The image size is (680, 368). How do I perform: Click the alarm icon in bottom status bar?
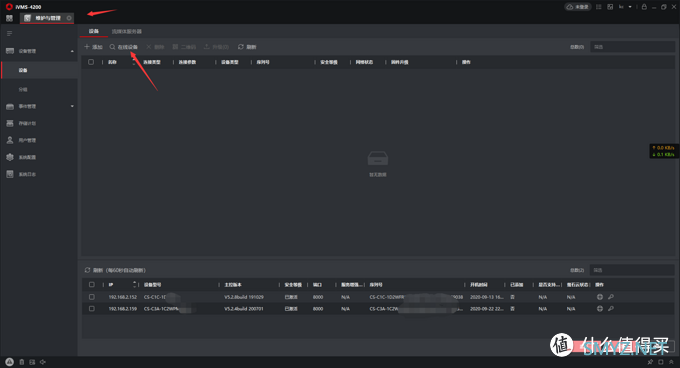point(9,362)
